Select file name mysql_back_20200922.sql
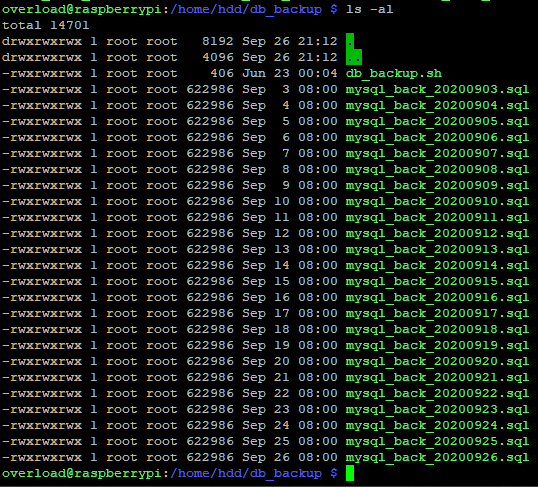This screenshot has height=487, width=538. click(437, 394)
